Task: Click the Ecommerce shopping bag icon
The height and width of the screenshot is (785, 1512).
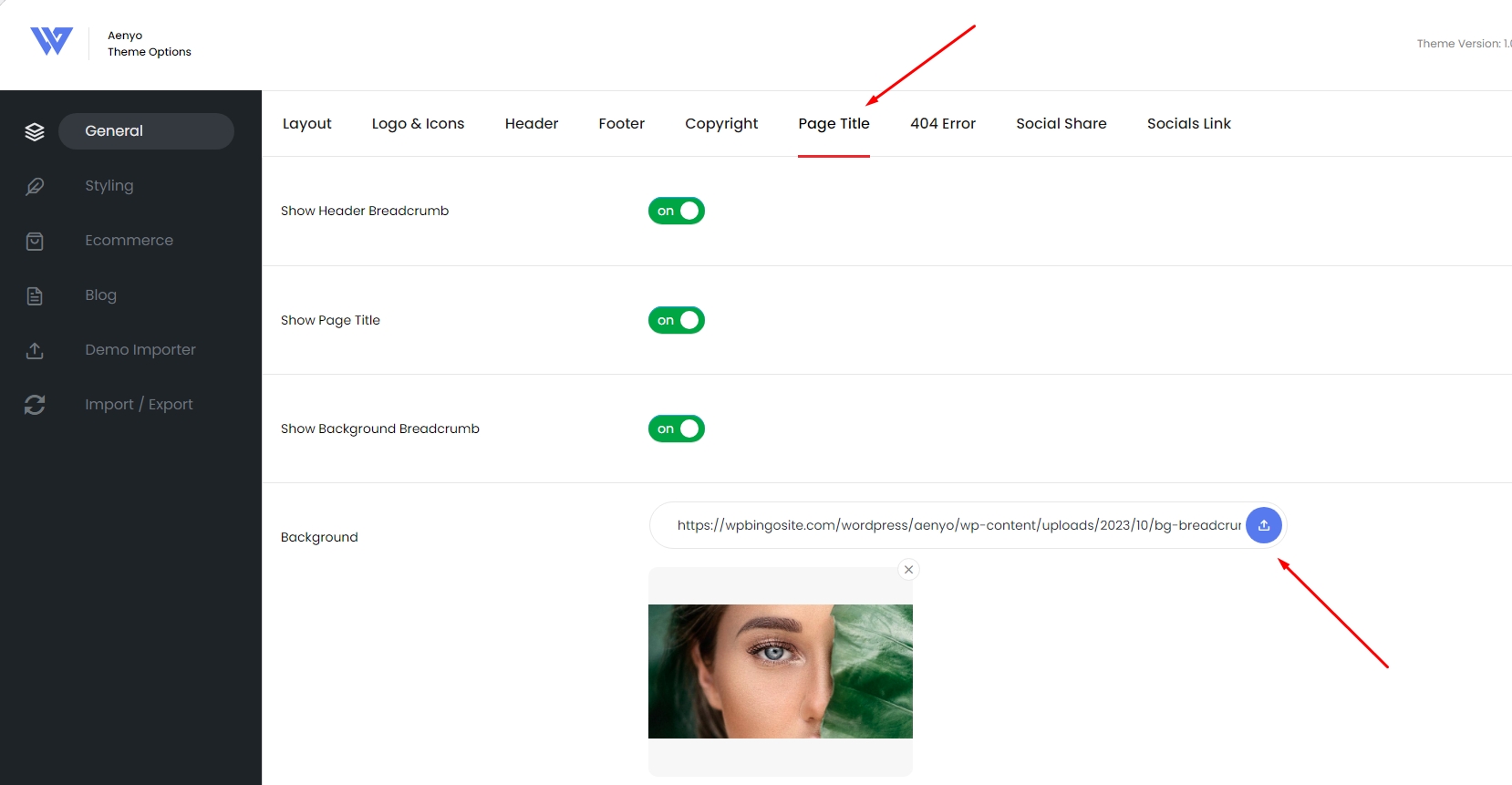Action: coord(35,241)
